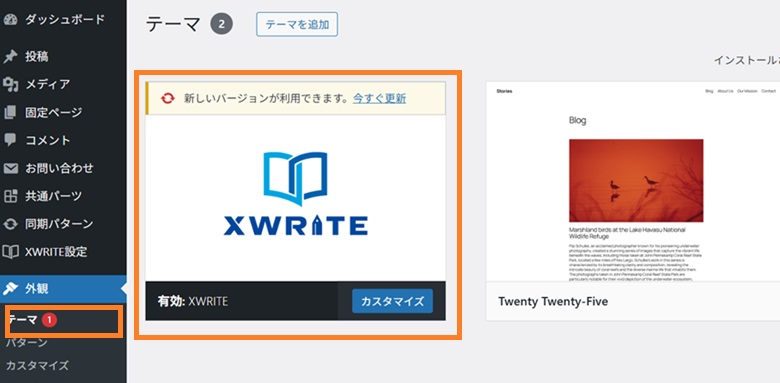Click the Dashboard gauge icon
Screen dimensions: 780x383
pyautogui.click(x=11, y=20)
